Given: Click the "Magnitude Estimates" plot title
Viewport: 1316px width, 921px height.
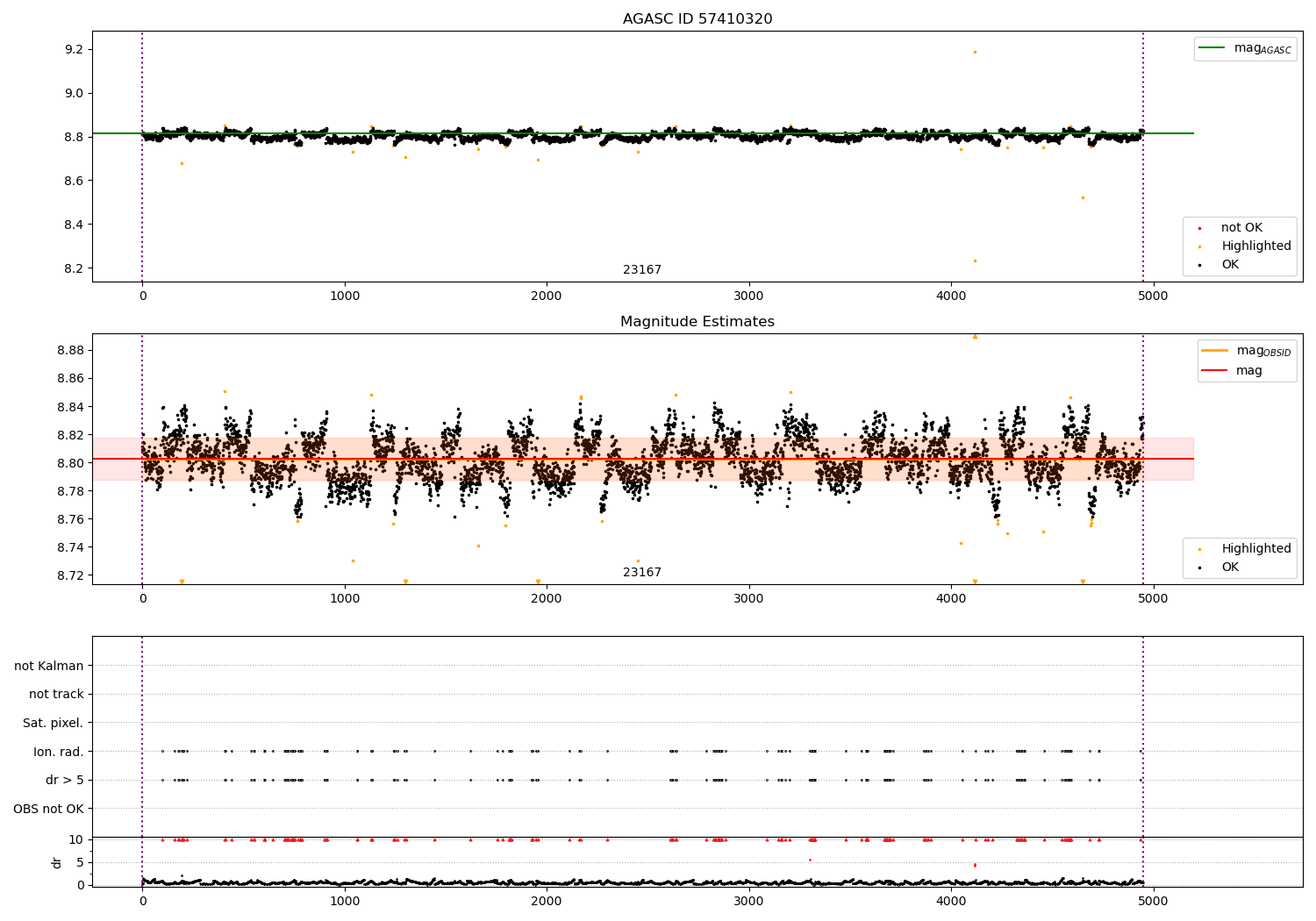Looking at the screenshot, I should tap(697, 322).
